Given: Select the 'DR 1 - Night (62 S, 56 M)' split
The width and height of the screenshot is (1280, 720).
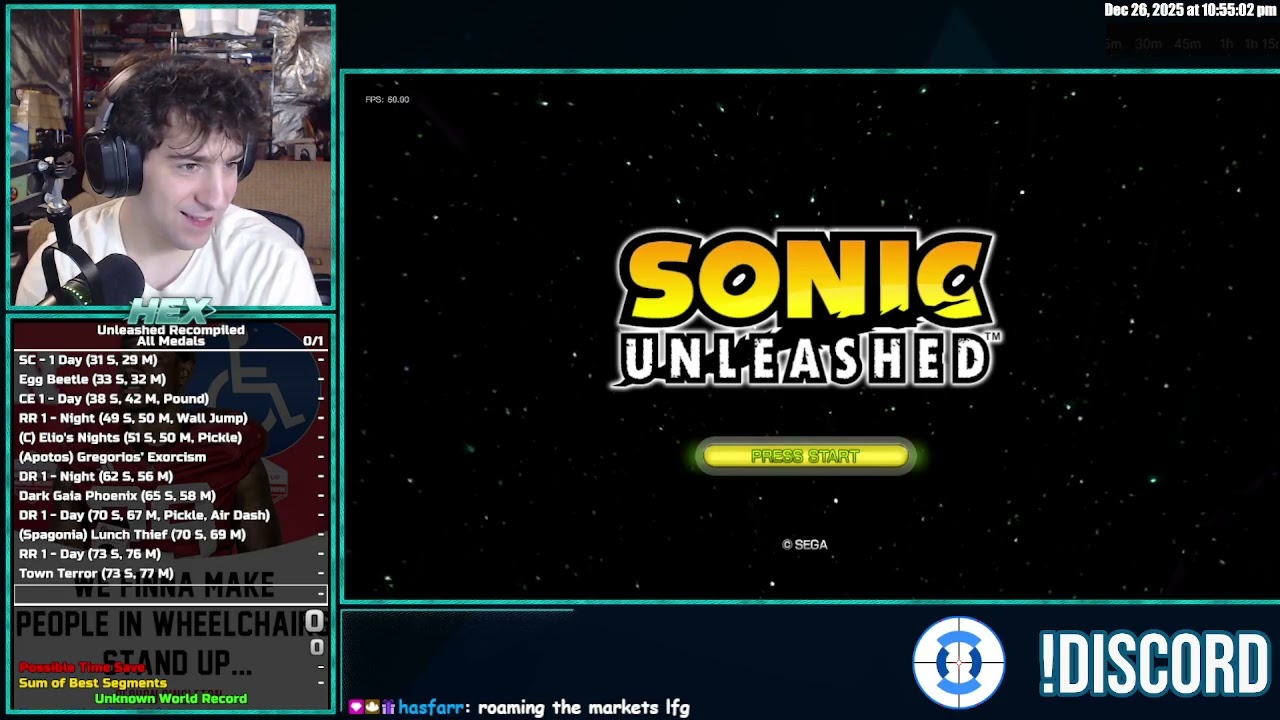Looking at the screenshot, I should tap(171, 476).
